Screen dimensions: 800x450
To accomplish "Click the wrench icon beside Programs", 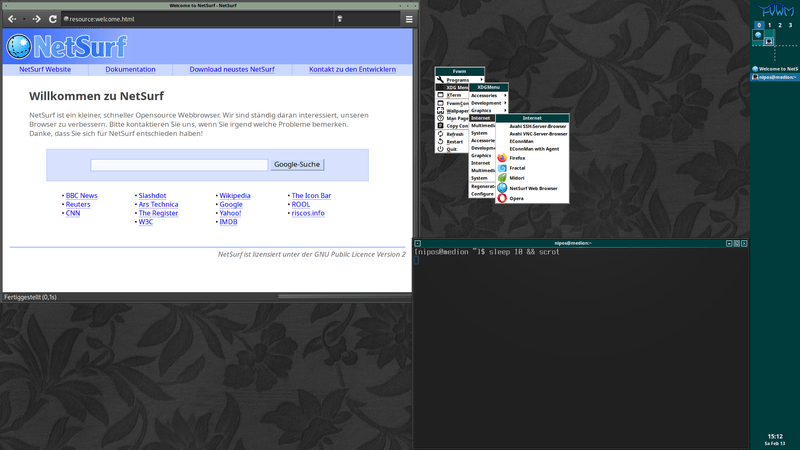I will [x=440, y=80].
